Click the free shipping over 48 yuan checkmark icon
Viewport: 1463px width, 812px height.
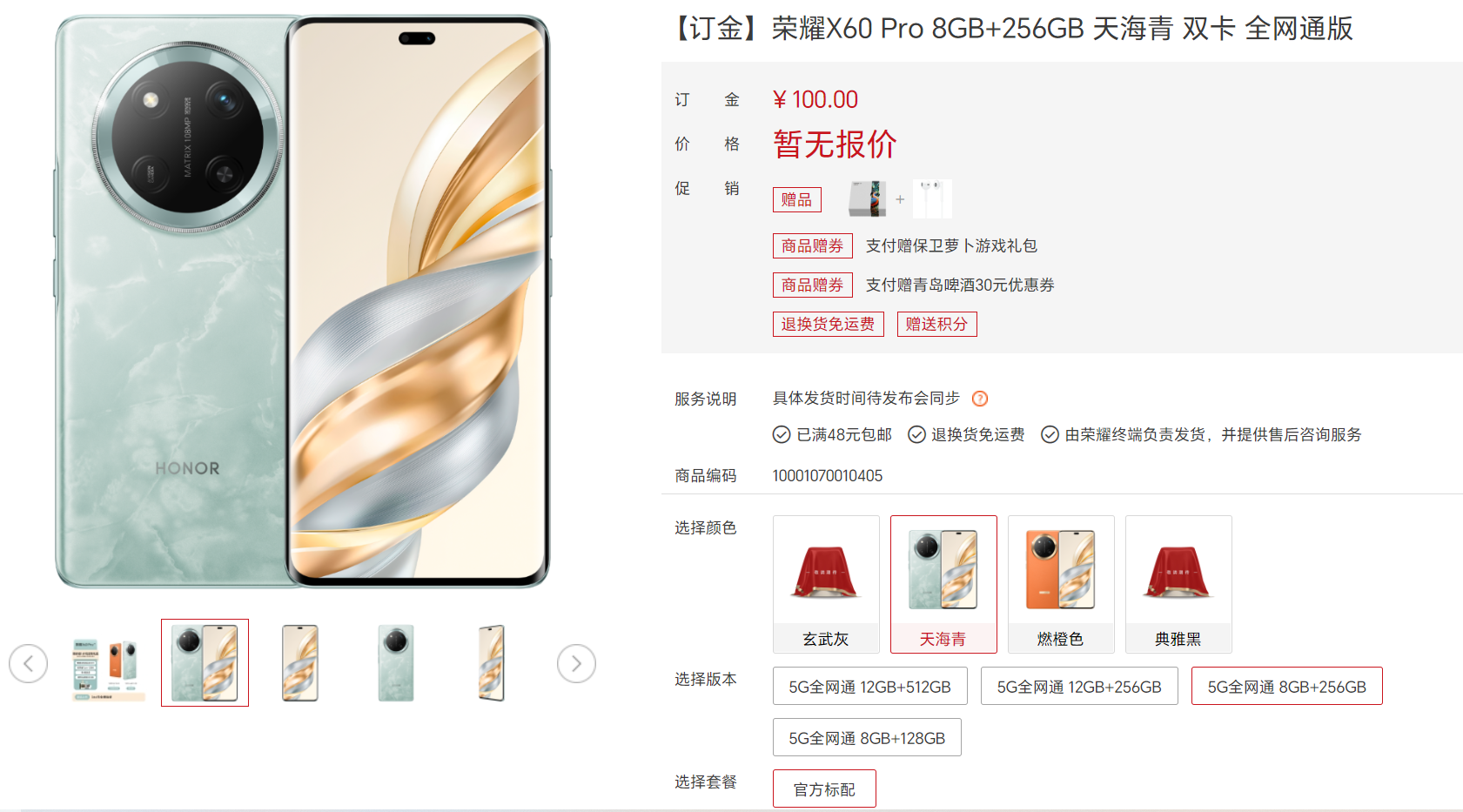[x=782, y=434]
